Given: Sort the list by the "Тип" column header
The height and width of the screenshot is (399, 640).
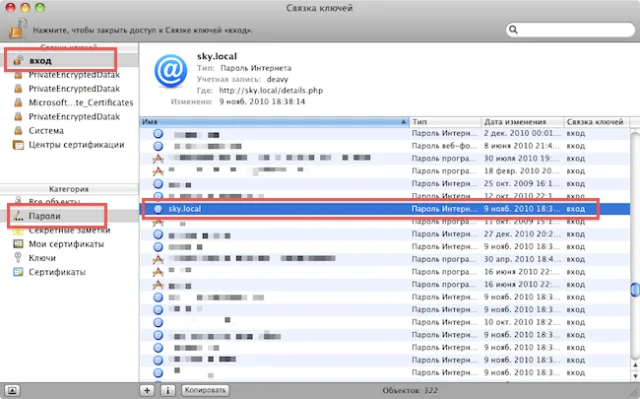Looking at the screenshot, I should 445,122.
